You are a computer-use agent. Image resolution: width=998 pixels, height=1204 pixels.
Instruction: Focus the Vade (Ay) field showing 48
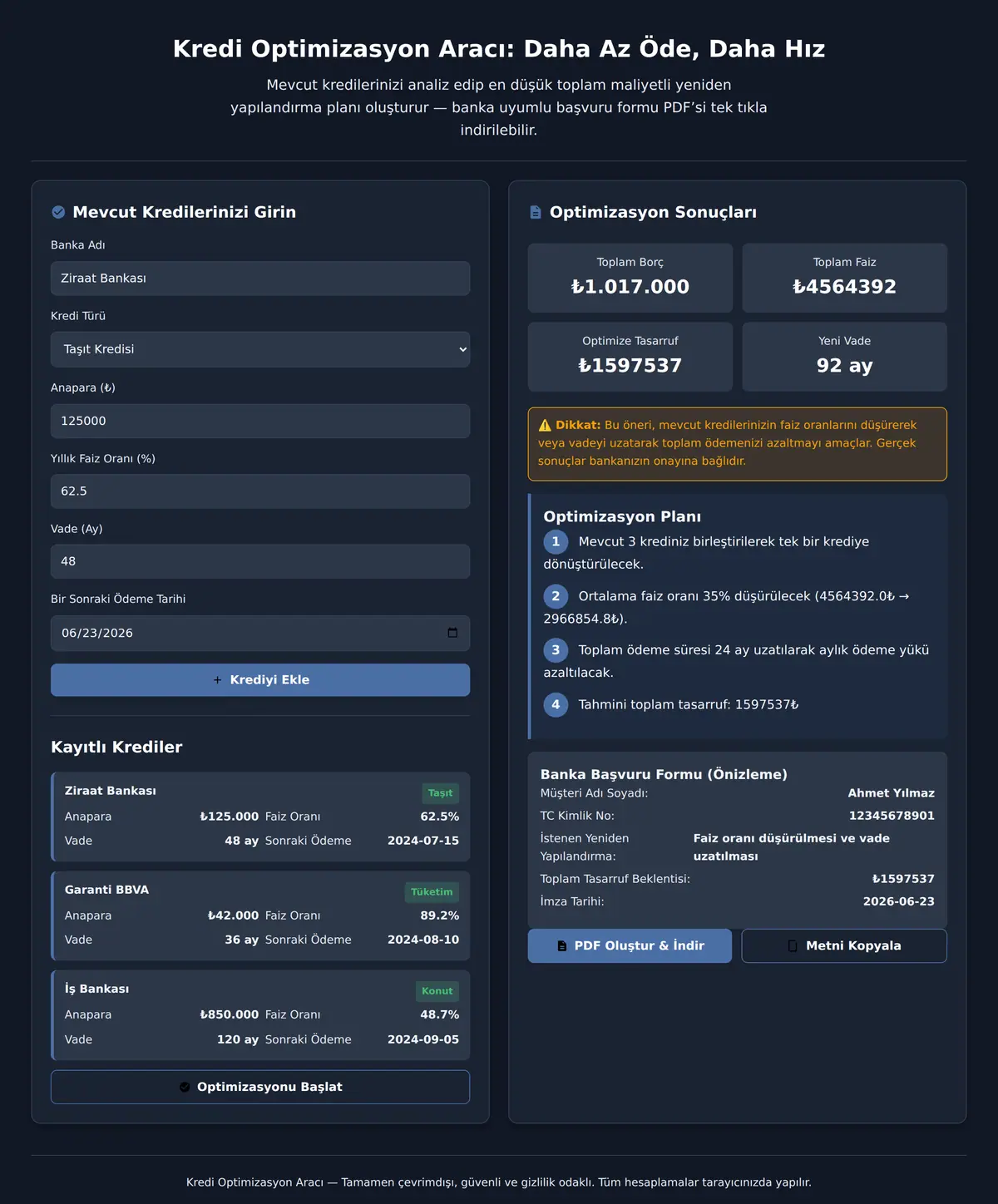(260, 561)
